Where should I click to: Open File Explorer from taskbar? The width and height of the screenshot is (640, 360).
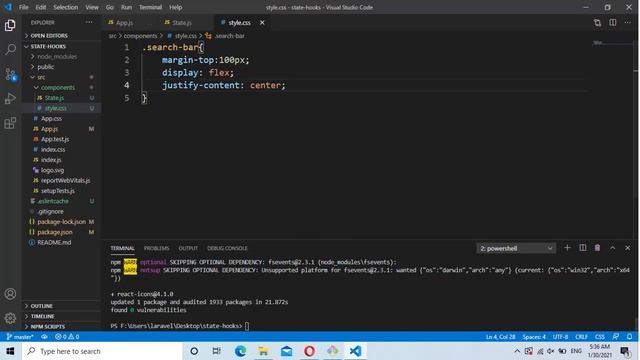(263, 351)
